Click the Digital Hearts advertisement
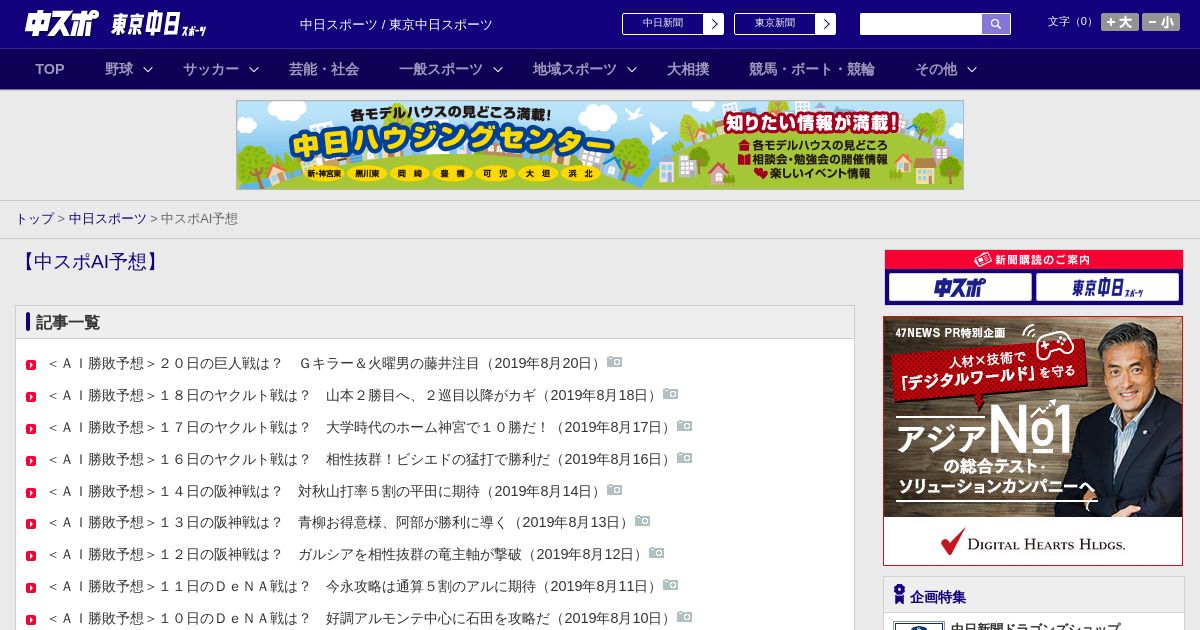This screenshot has height=630, width=1200. pyautogui.click(x=1033, y=441)
